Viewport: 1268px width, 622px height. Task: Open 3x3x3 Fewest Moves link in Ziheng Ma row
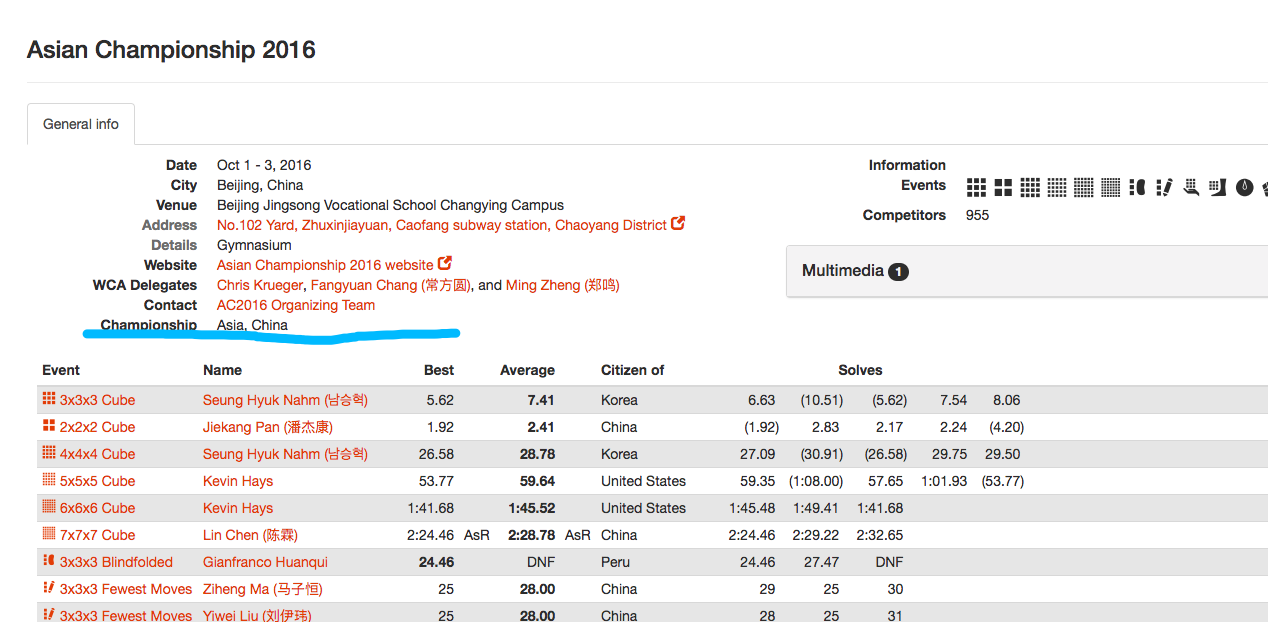click(126, 589)
